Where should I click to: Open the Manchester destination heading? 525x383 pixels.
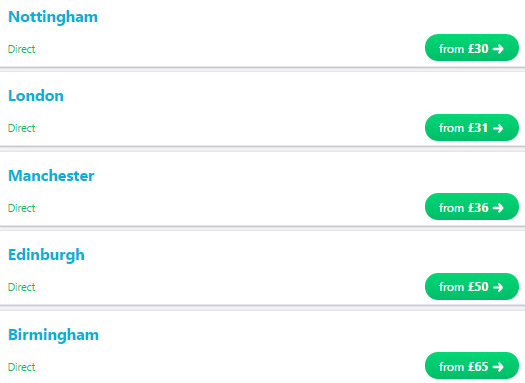[x=51, y=176]
